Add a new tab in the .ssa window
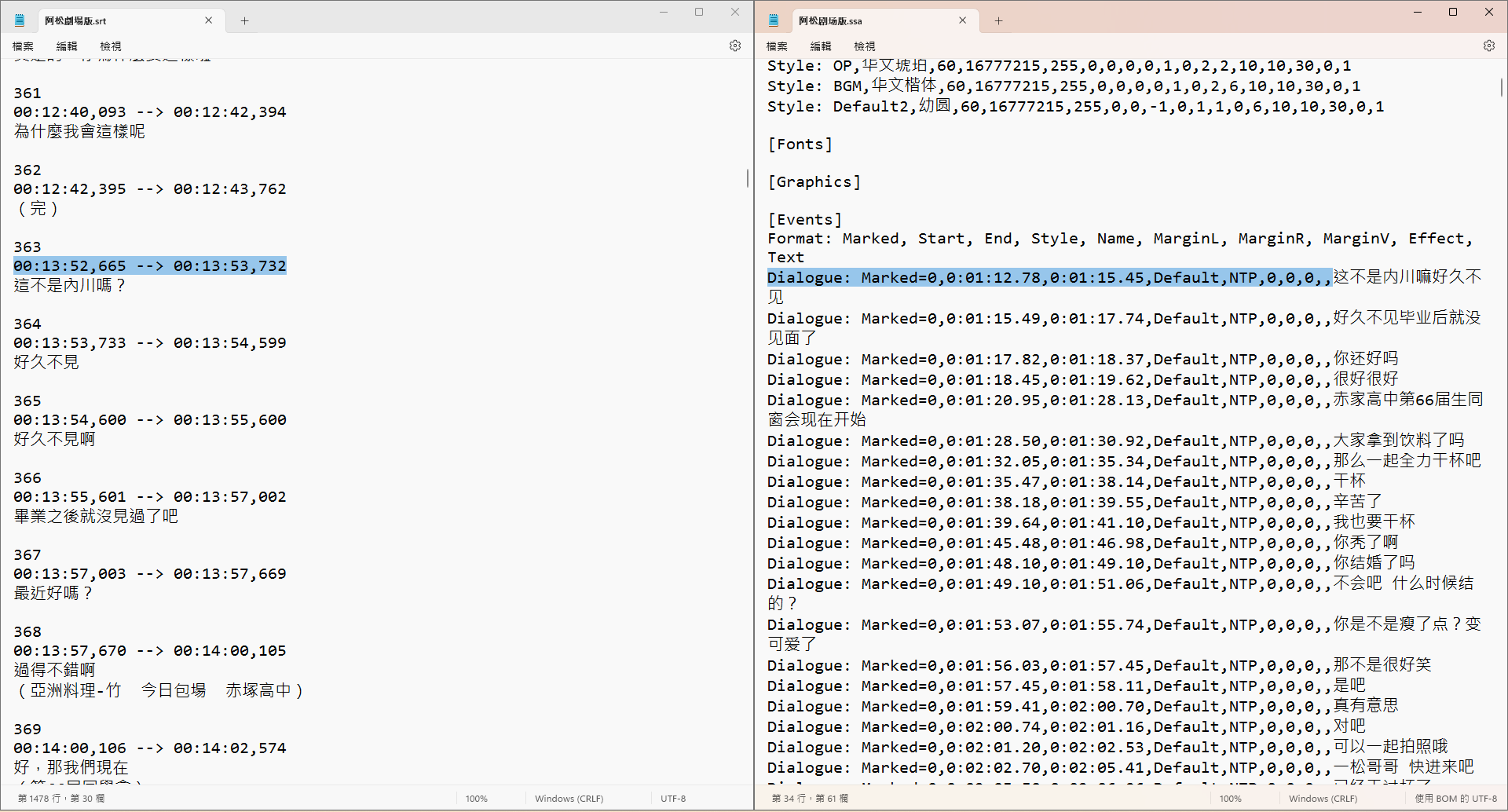 (x=998, y=20)
